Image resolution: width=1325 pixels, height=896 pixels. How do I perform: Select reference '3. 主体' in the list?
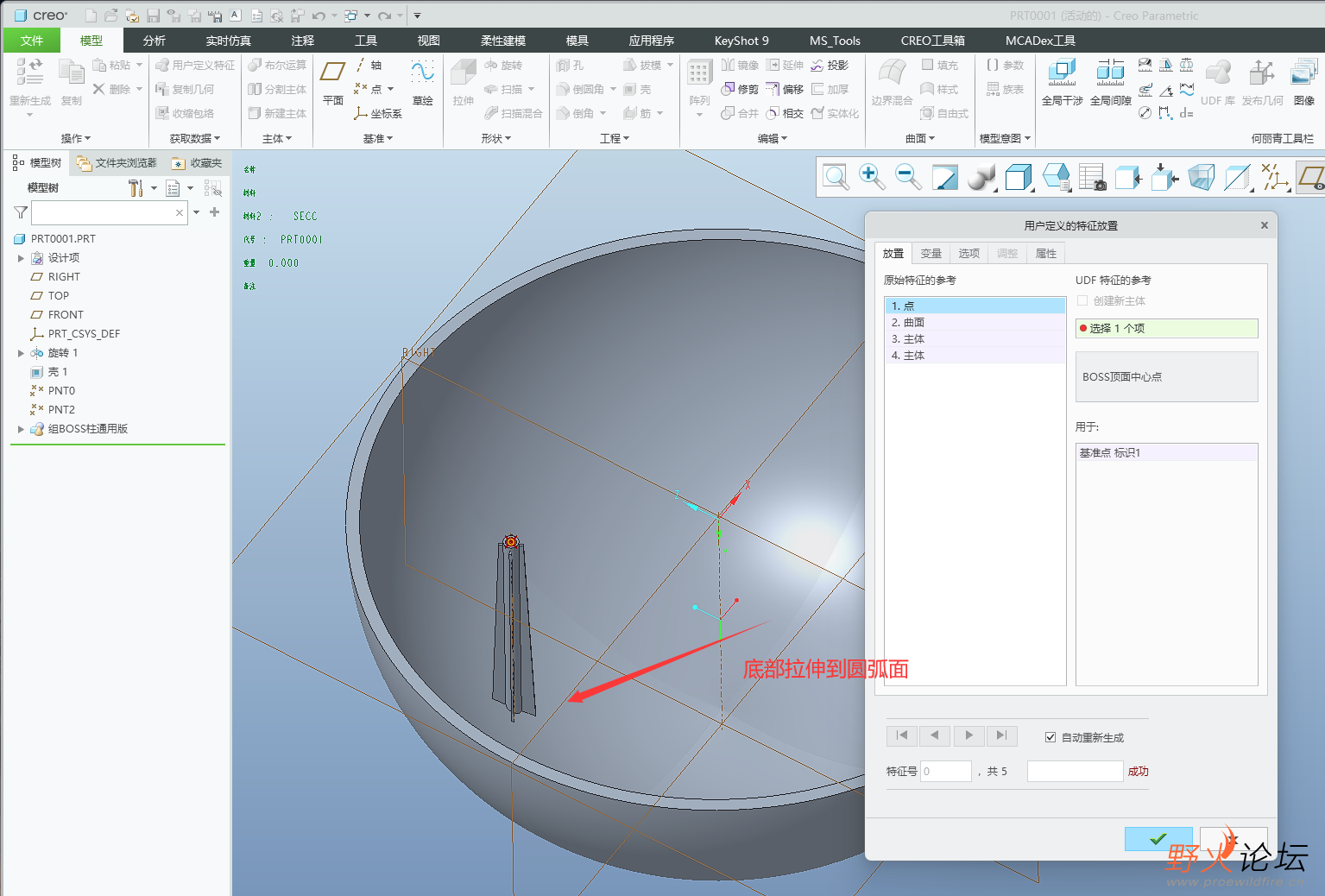coord(975,338)
